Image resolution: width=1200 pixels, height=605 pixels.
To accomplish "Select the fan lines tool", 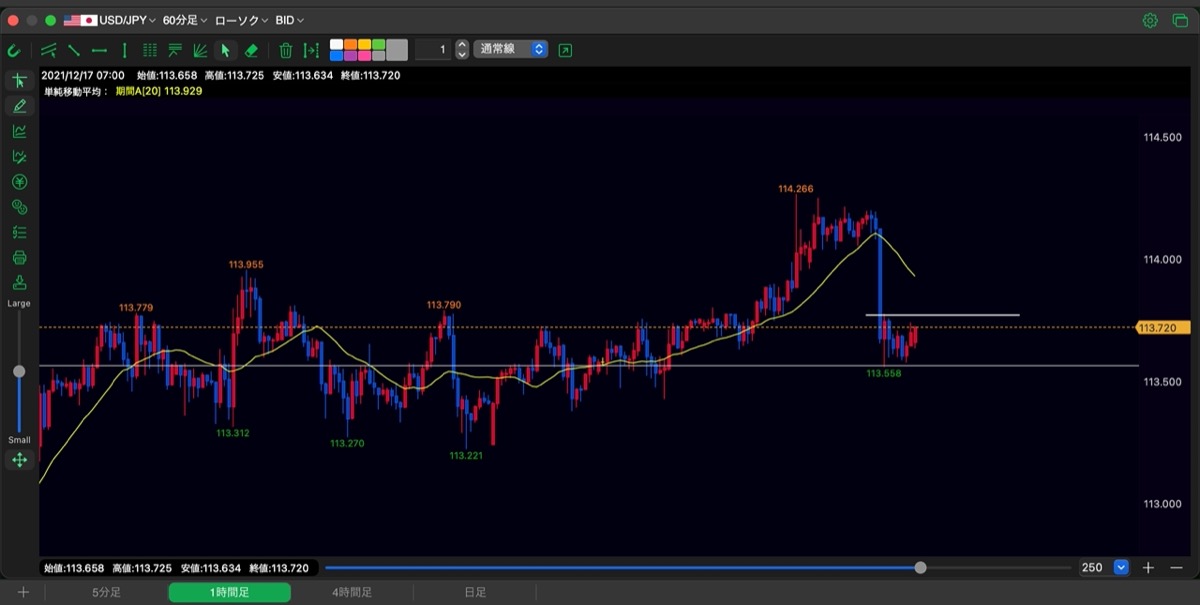I will coord(200,50).
